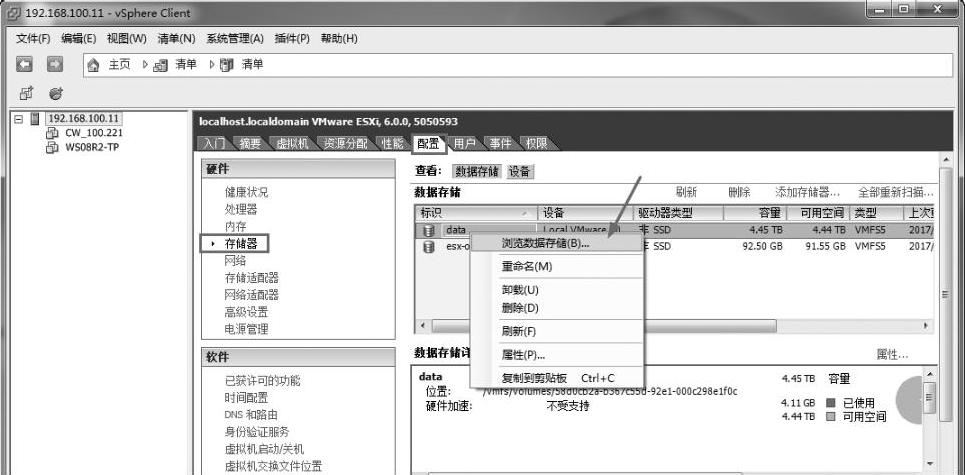Image resolution: width=965 pixels, height=475 pixels.
Task: Select 存储适配器 in hardware list
Action: coord(252,277)
